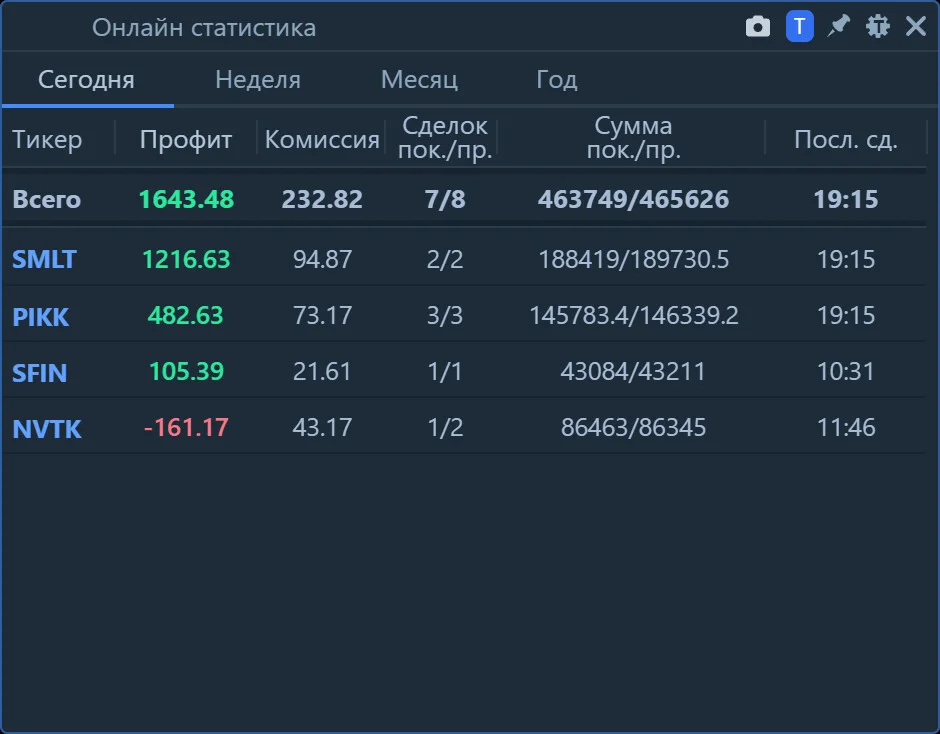Viewport: 940px width, 734px height.
Task: Click NVTK last deal time 11:46
Action: pos(846,428)
